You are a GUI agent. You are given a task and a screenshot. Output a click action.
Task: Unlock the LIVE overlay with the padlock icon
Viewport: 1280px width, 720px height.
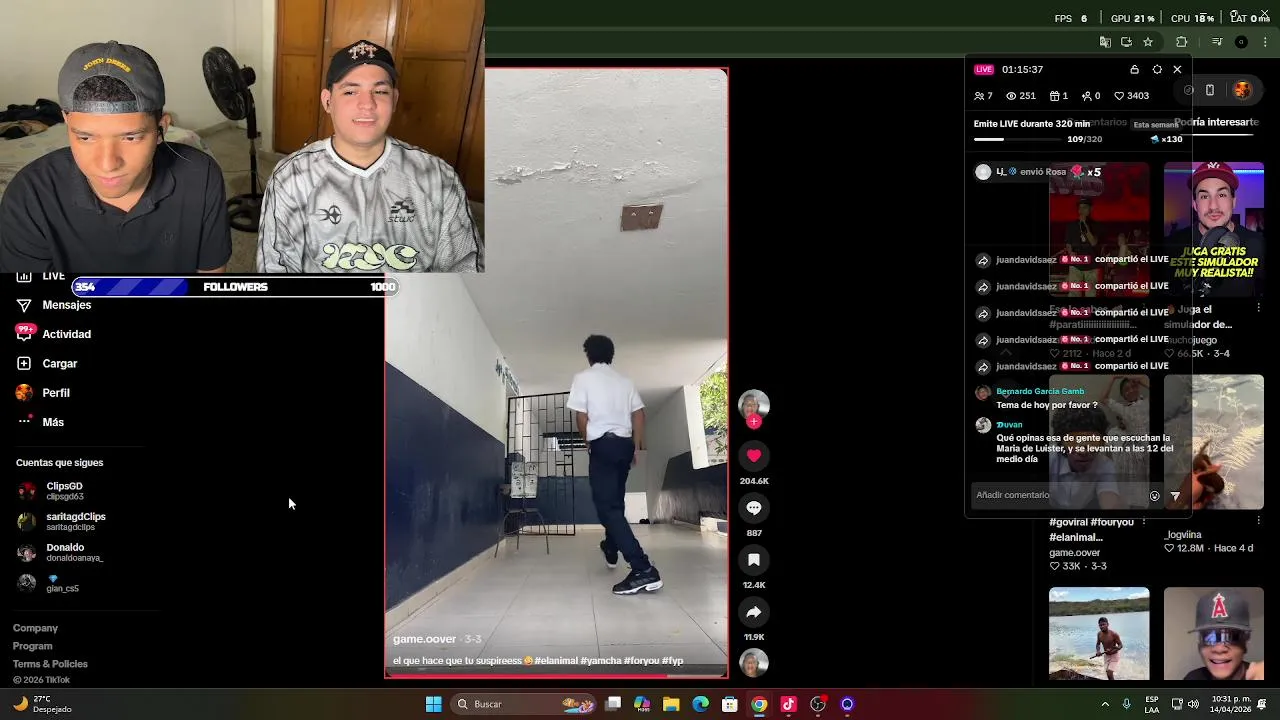1134,69
